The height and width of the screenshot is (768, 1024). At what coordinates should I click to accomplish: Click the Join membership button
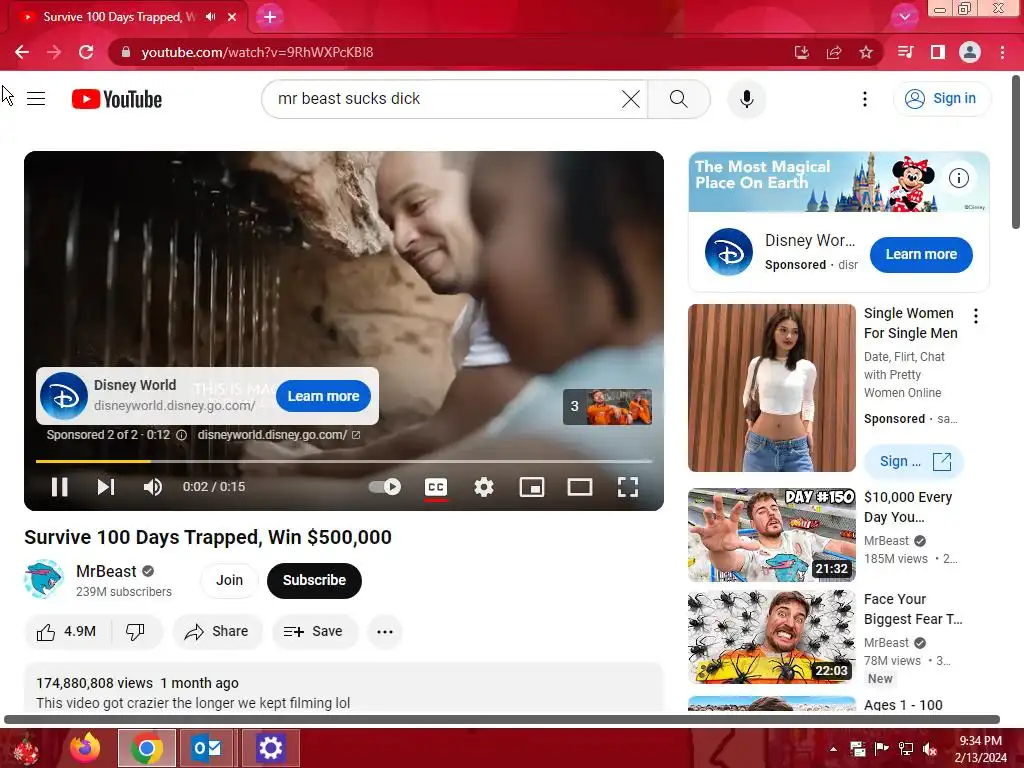pos(229,581)
